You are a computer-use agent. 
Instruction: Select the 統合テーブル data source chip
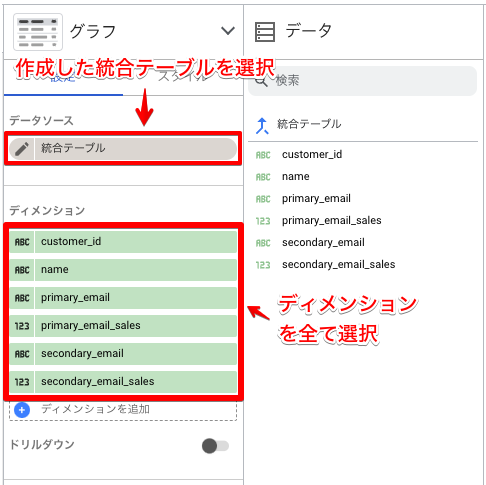tap(123, 149)
